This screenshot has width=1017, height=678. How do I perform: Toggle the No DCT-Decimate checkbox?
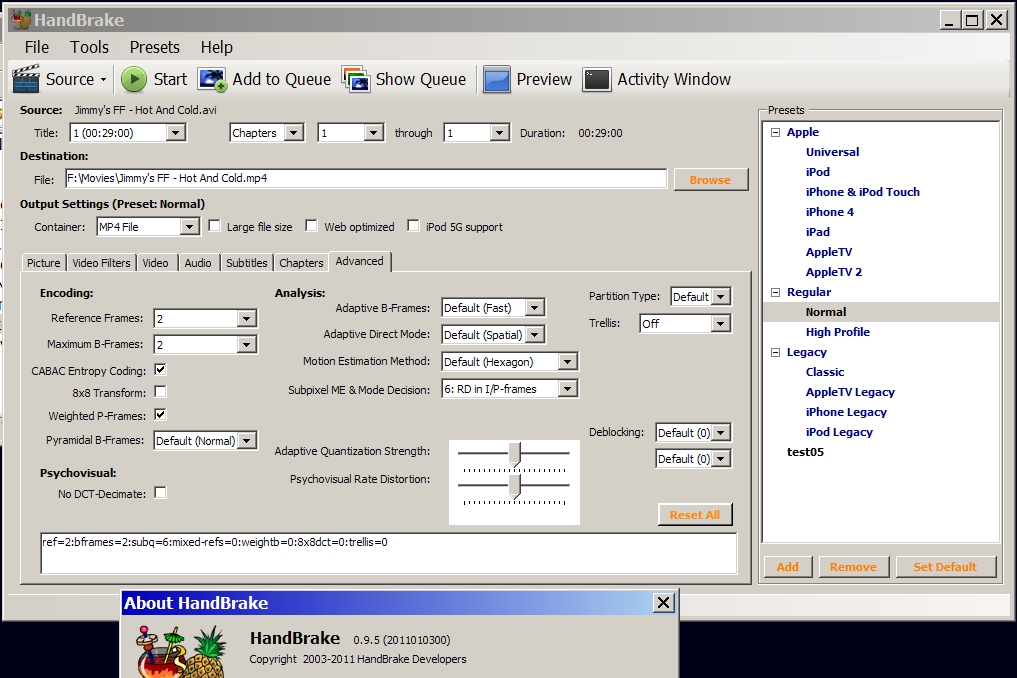(160, 493)
